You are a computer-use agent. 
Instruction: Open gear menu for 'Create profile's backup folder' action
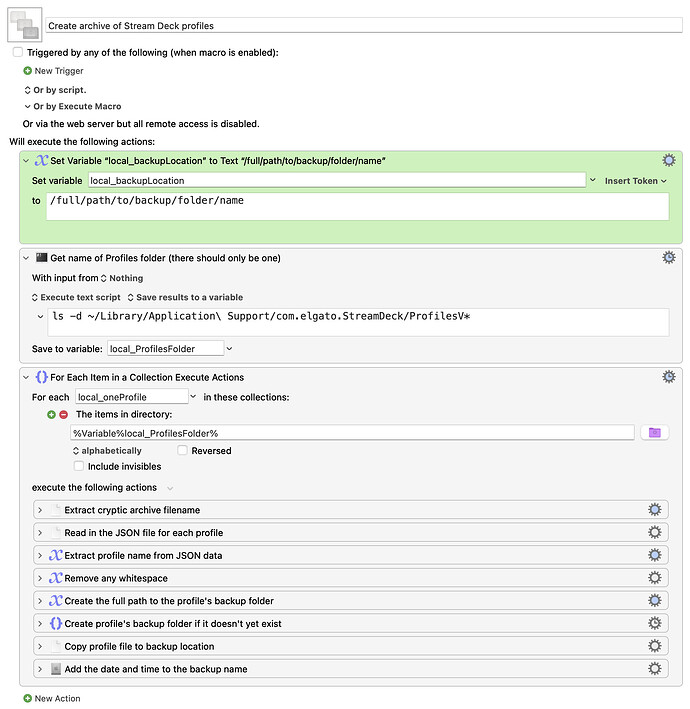click(655, 623)
